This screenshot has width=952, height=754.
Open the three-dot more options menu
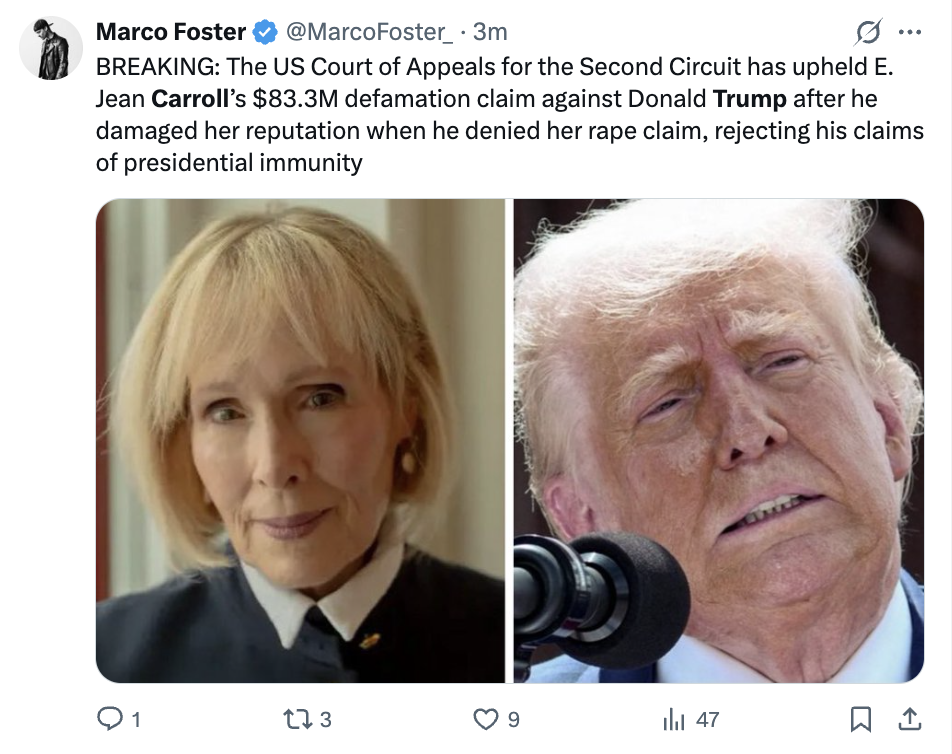(909, 33)
